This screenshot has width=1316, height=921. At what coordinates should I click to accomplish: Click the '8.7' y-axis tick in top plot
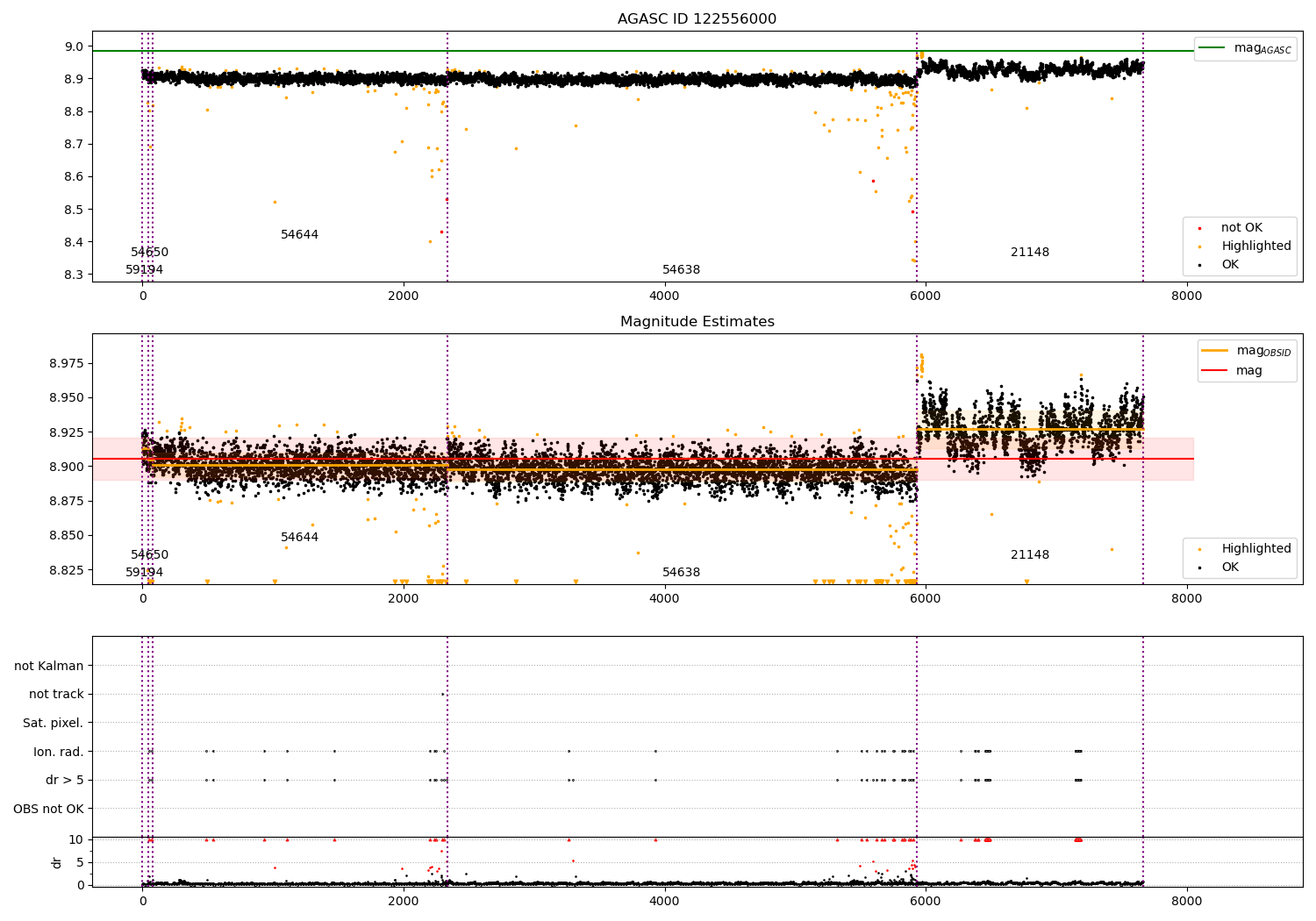pyautogui.click(x=75, y=144)
